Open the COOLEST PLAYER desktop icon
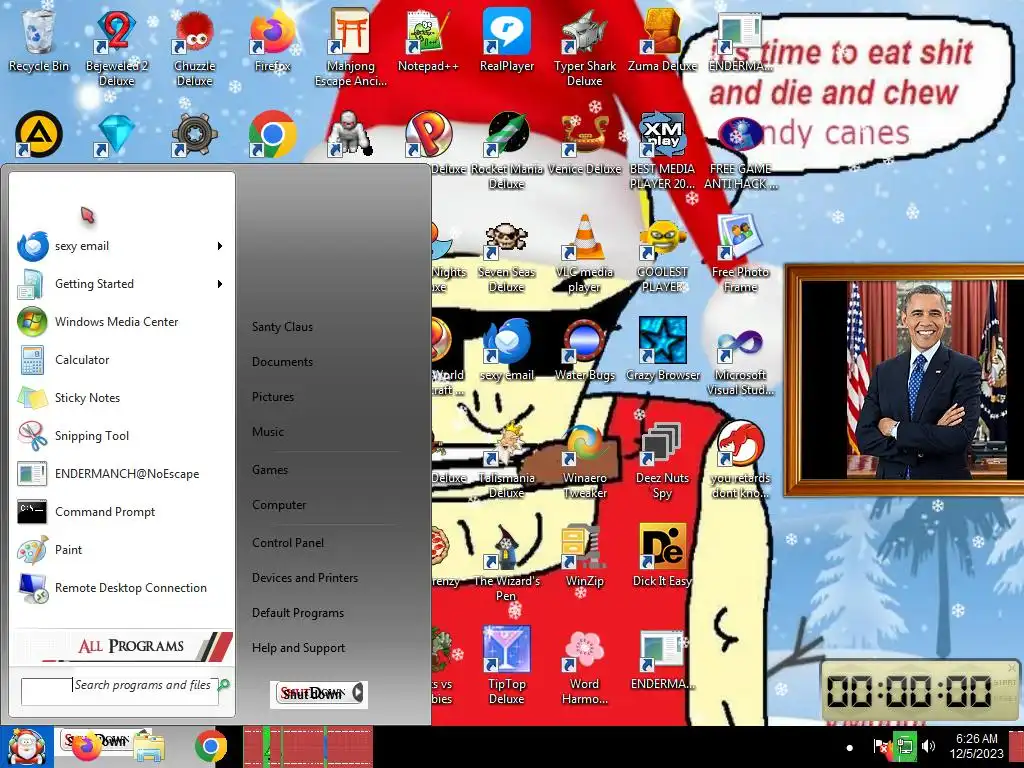 coord(662,253)
